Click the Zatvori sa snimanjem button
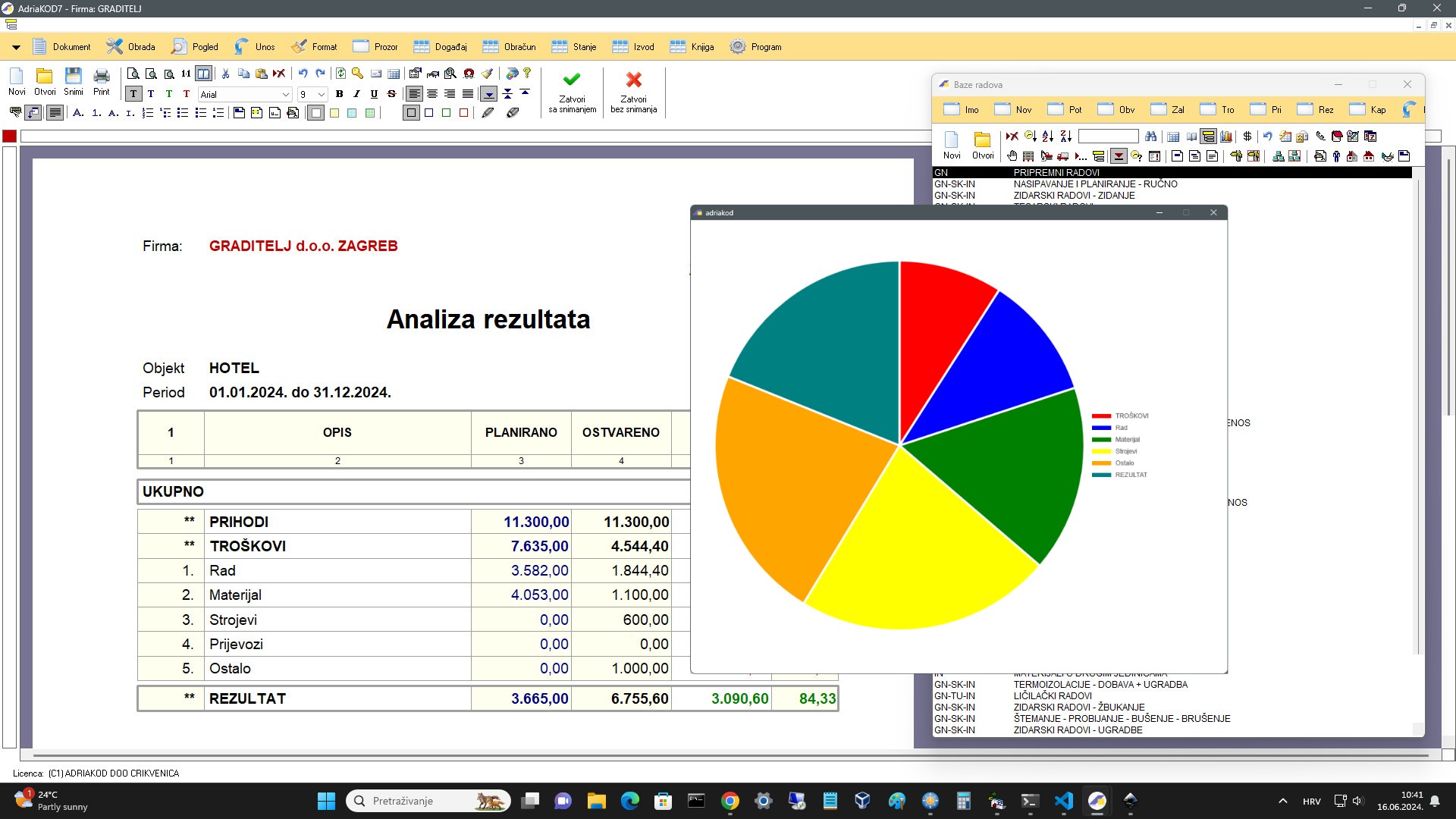 pos(571,92)
